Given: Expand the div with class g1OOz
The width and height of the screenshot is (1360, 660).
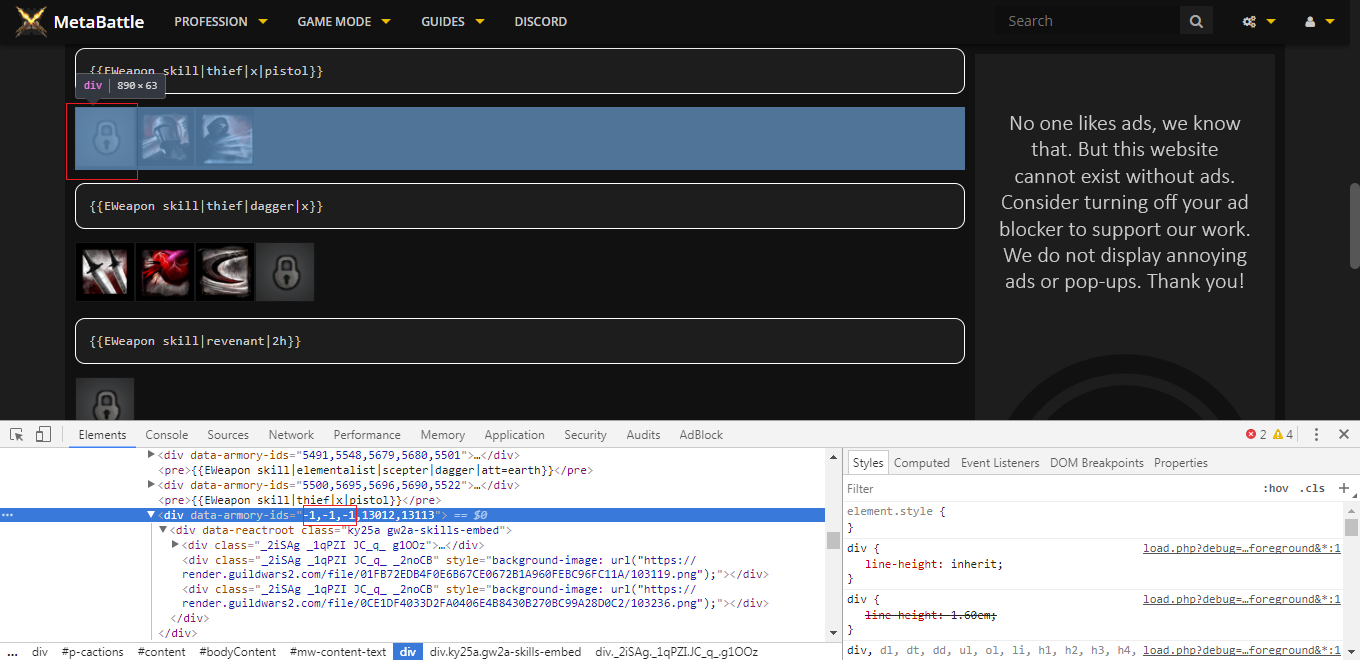Looking at the screenshot, I should [x=175, y=545].
